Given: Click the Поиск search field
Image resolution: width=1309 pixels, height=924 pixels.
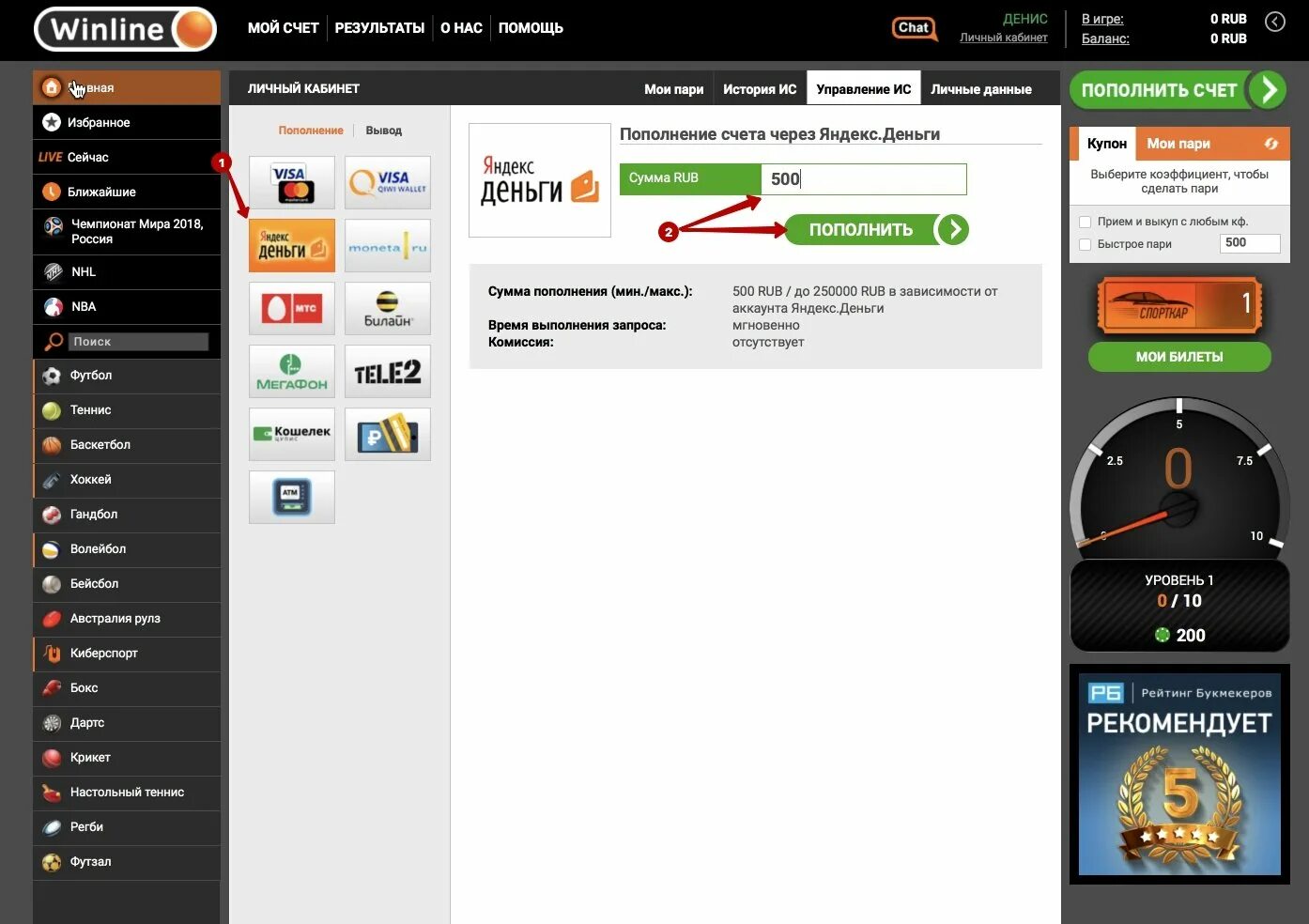Looking at the screenshot, I should coord(138,342).
